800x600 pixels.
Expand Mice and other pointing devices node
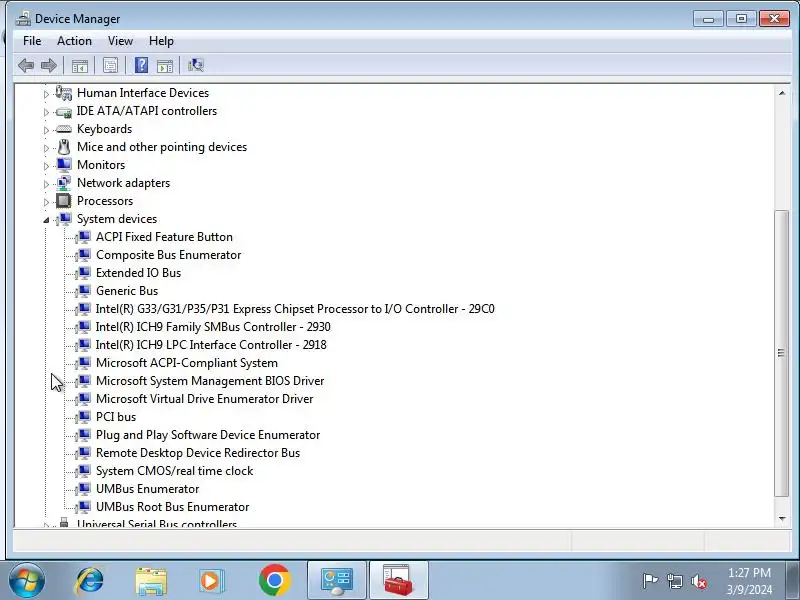(46, 148)
